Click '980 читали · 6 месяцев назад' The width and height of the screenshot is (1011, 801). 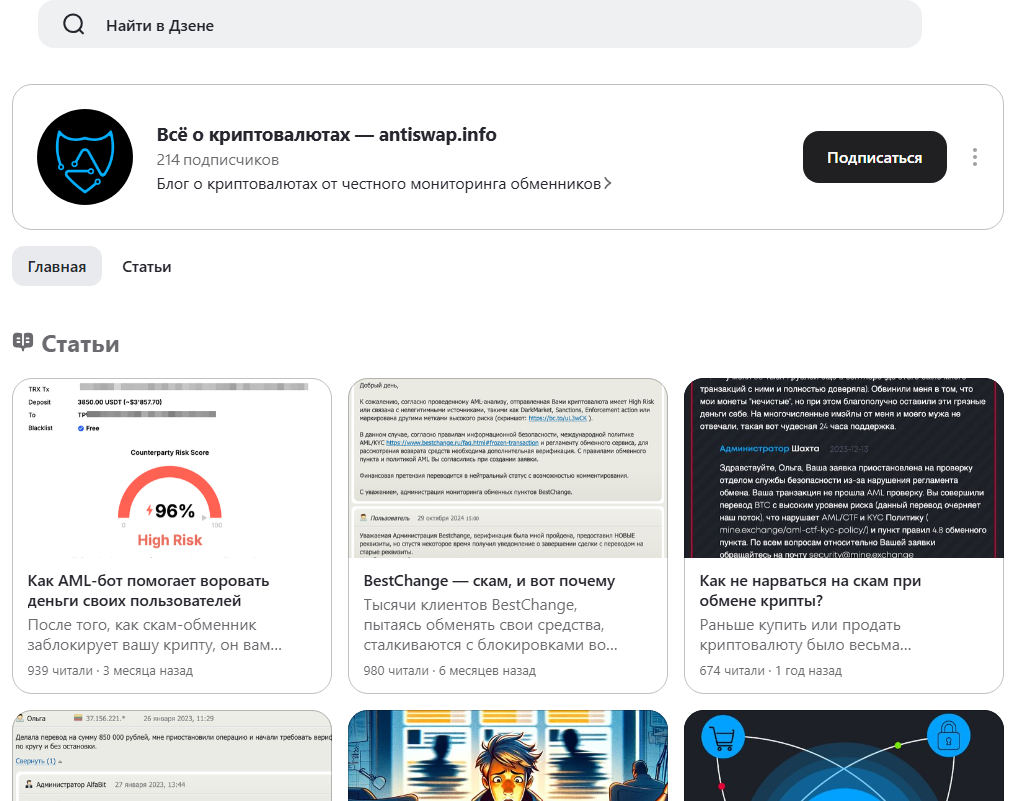449,671
